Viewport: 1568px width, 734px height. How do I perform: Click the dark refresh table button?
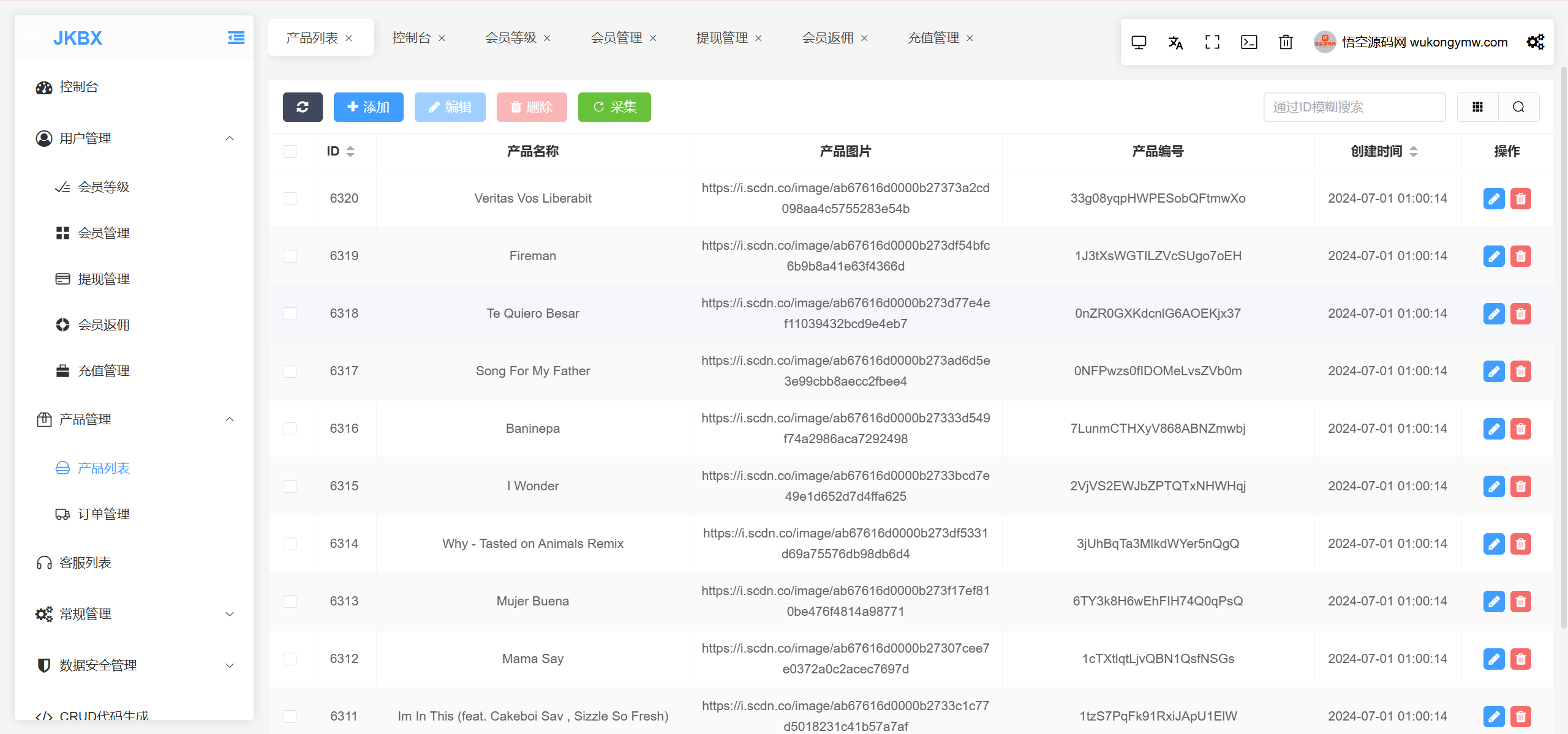[x=303, y=107]
